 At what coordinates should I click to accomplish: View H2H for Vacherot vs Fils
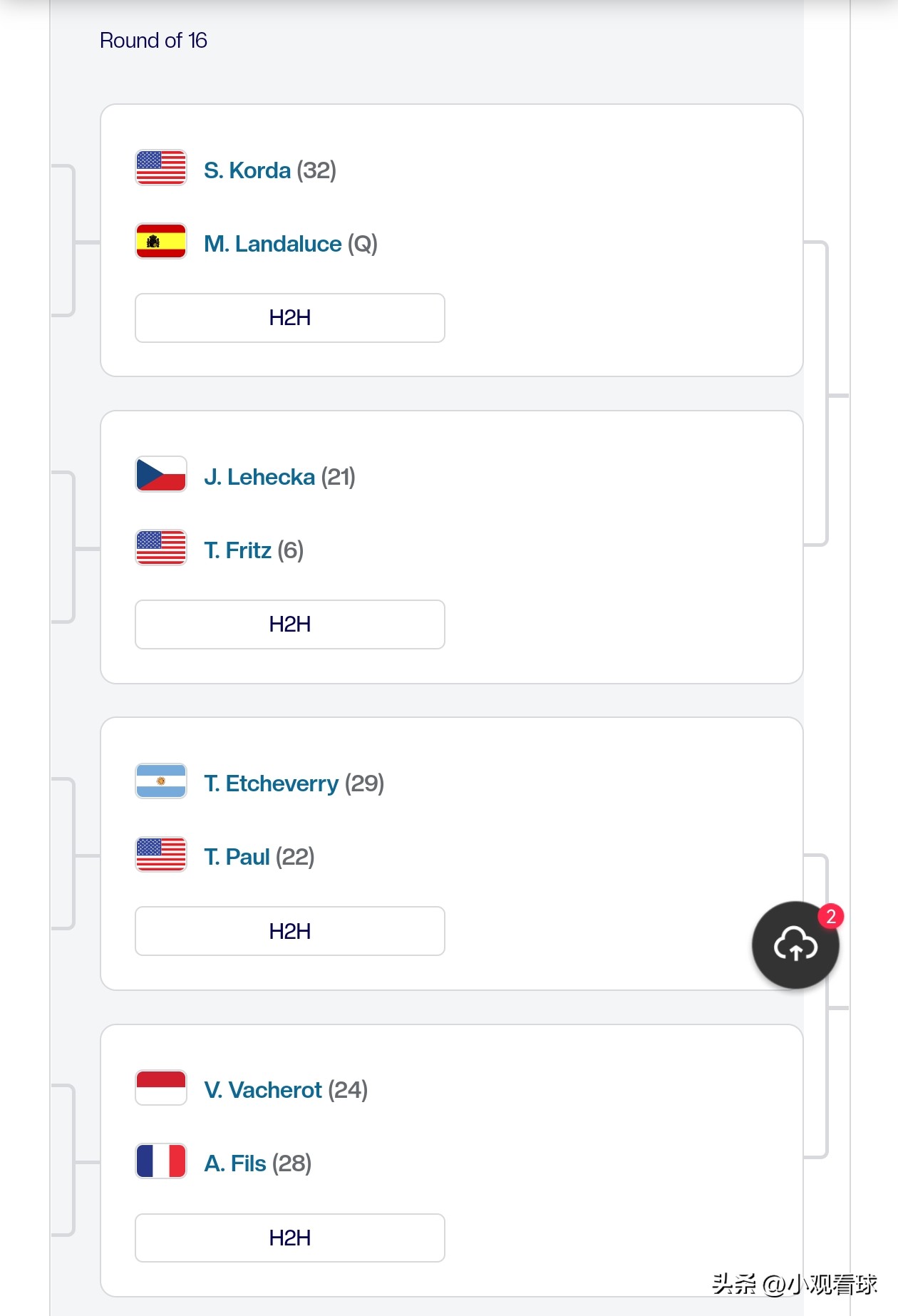coord(289,1238)
